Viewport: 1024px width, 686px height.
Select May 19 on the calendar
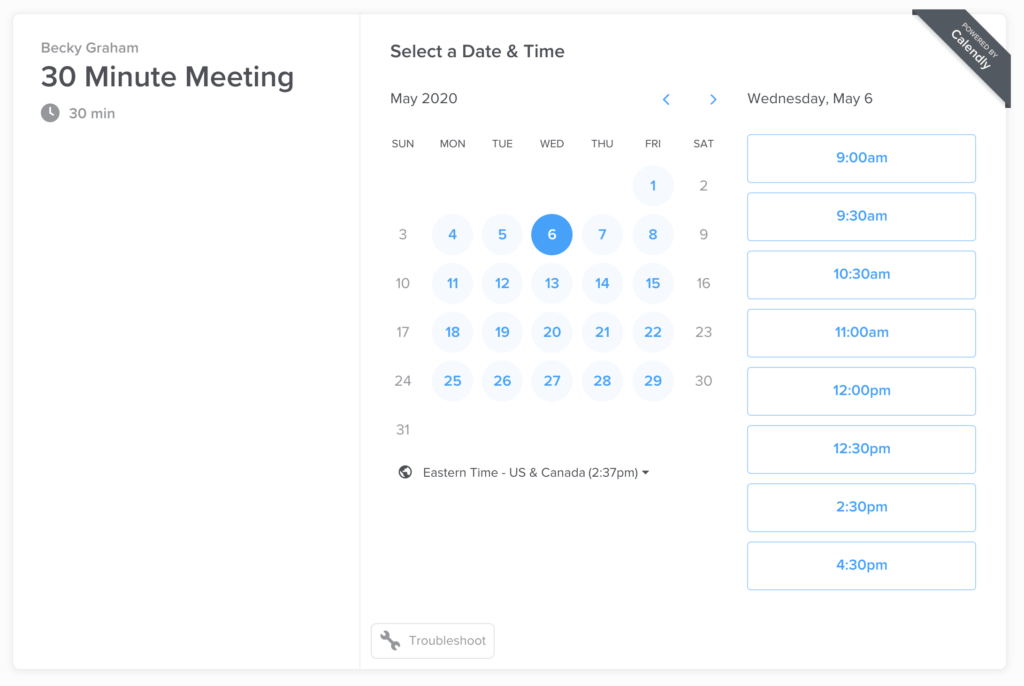click(502, 332)
